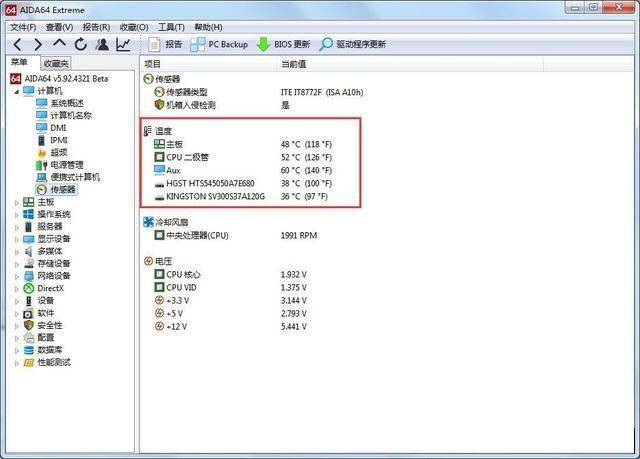Open the graph chart toolbar icon

pyautogui.click(x=123, y=44)
